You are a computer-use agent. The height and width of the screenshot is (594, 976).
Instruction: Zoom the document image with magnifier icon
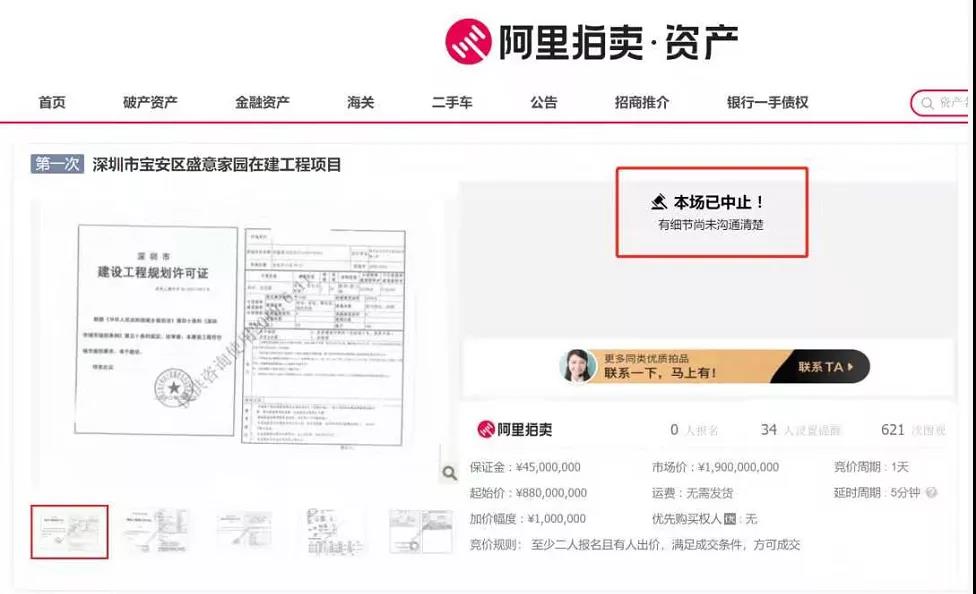[449, 473]
